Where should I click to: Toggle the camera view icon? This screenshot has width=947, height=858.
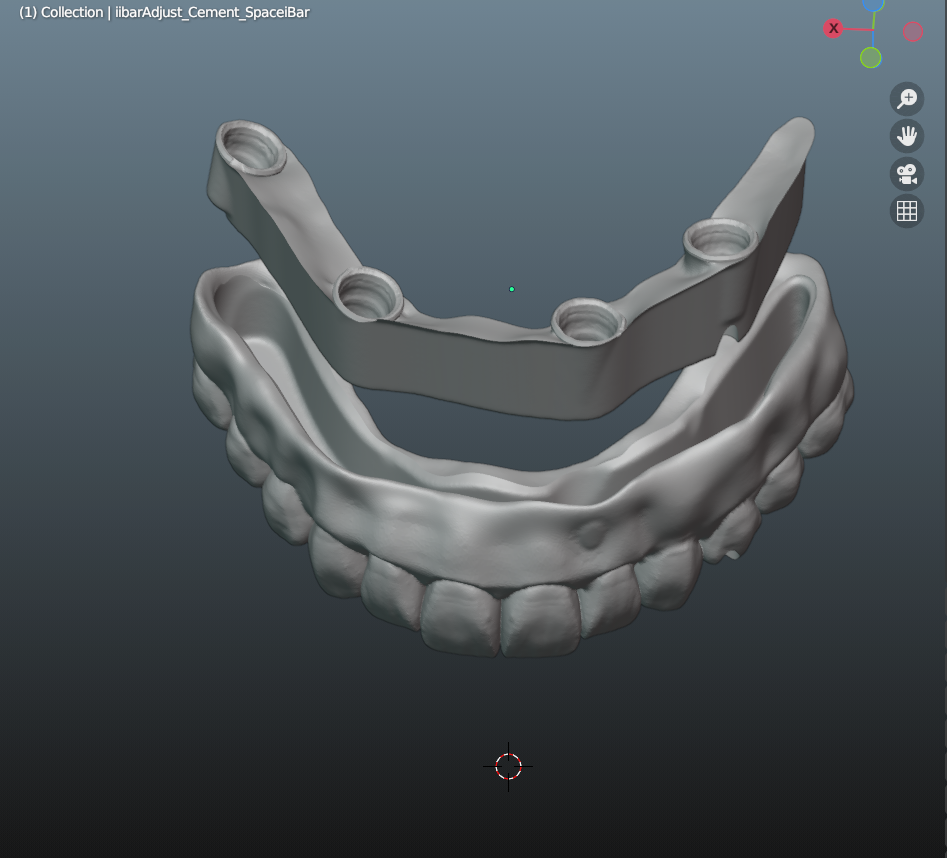(907, 174)
